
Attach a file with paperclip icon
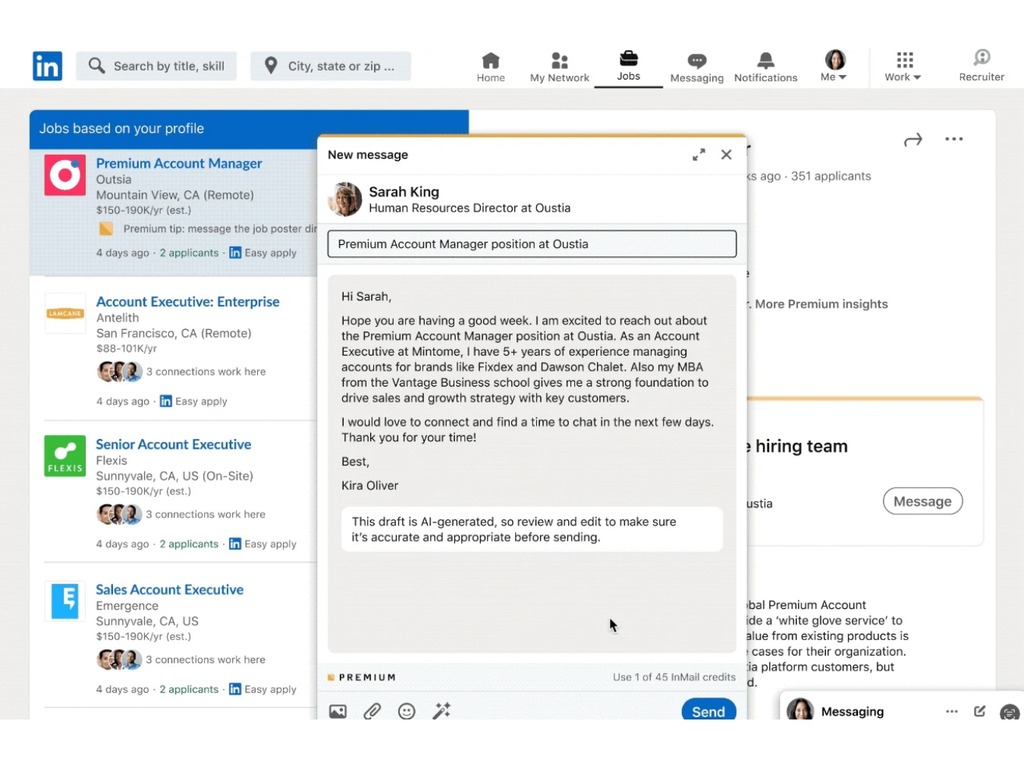[x=372, y=711]
